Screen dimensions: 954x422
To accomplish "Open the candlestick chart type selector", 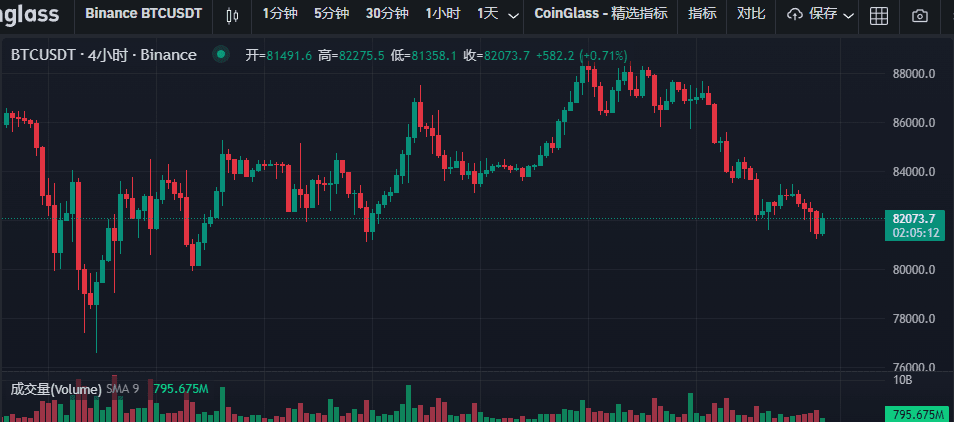I will point(233,15).
